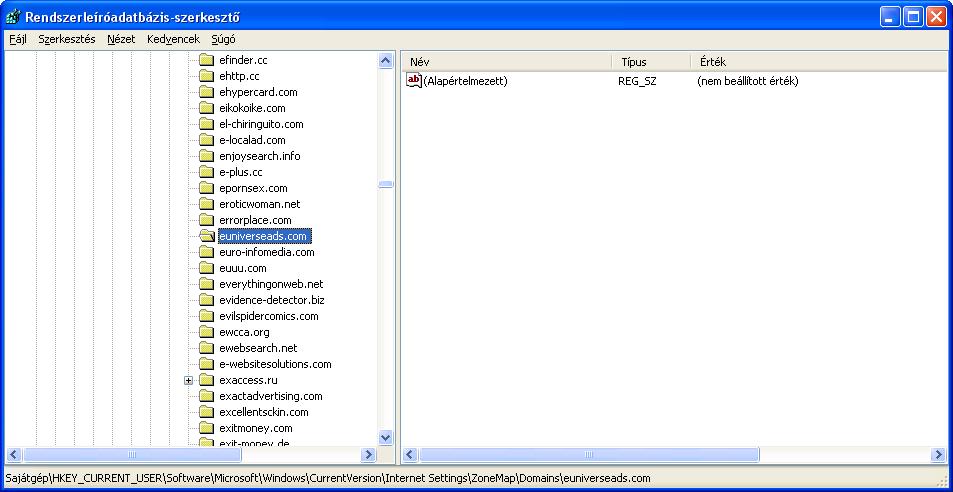Open the Fájl menu
Viewport: 953px width, 492px height.
click(18, 39)
